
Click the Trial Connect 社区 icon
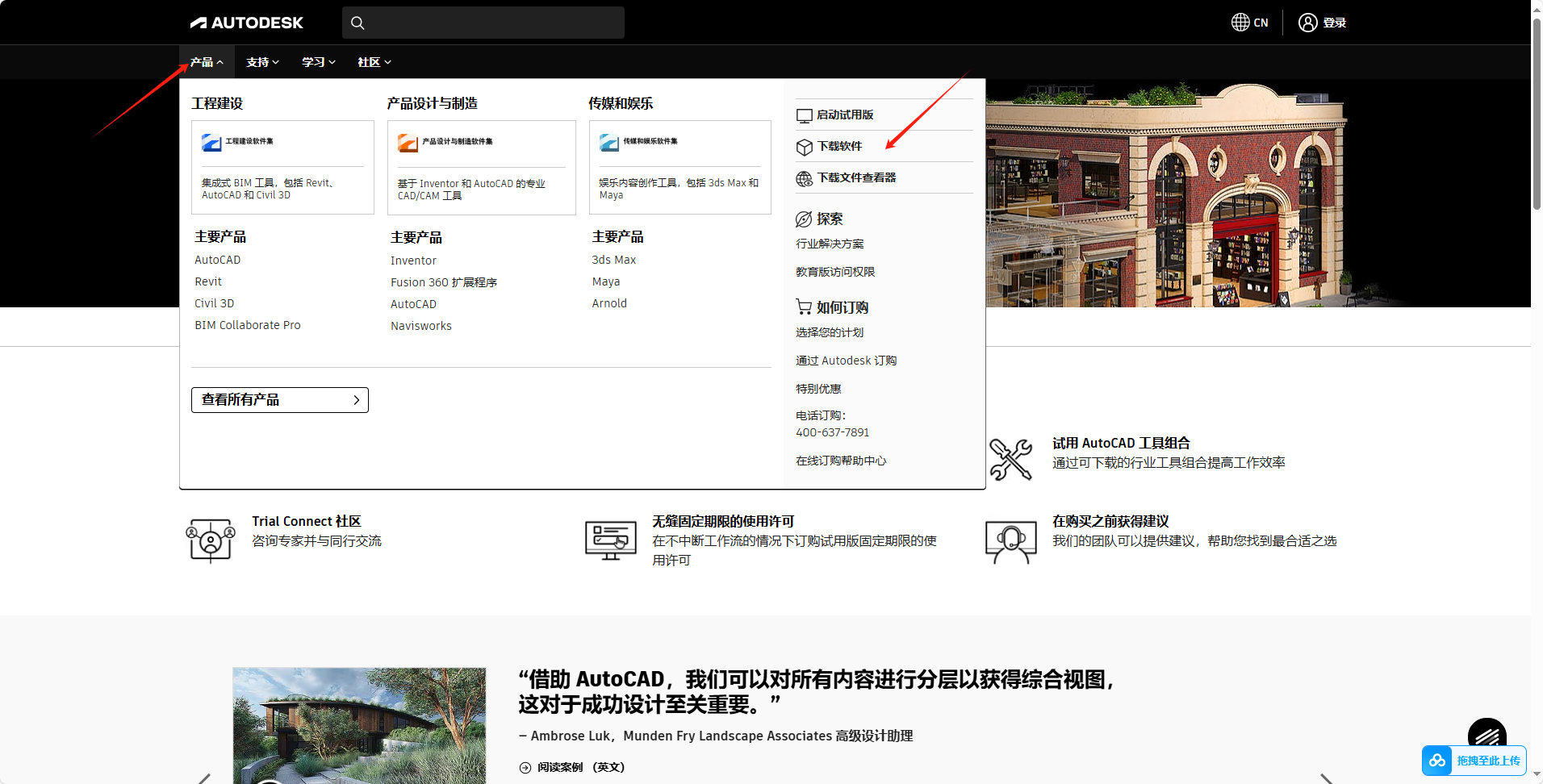(x=211, y=540)
